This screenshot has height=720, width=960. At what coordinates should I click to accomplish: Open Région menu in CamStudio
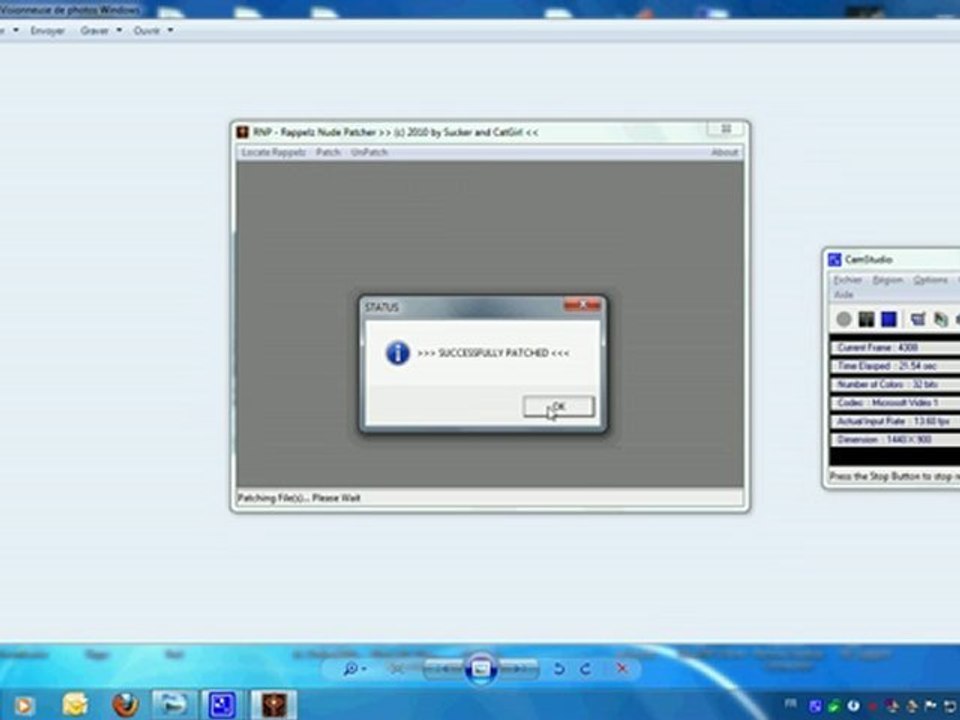(887, 280)
